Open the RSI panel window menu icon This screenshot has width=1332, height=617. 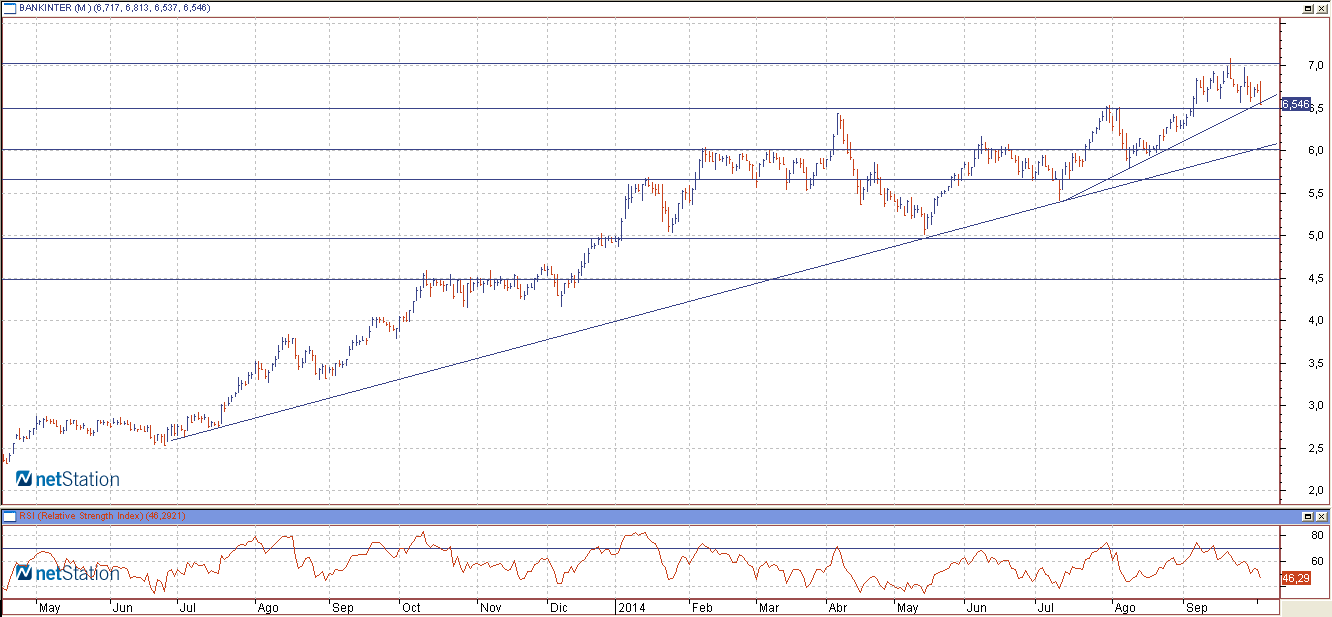coord(9,516)
